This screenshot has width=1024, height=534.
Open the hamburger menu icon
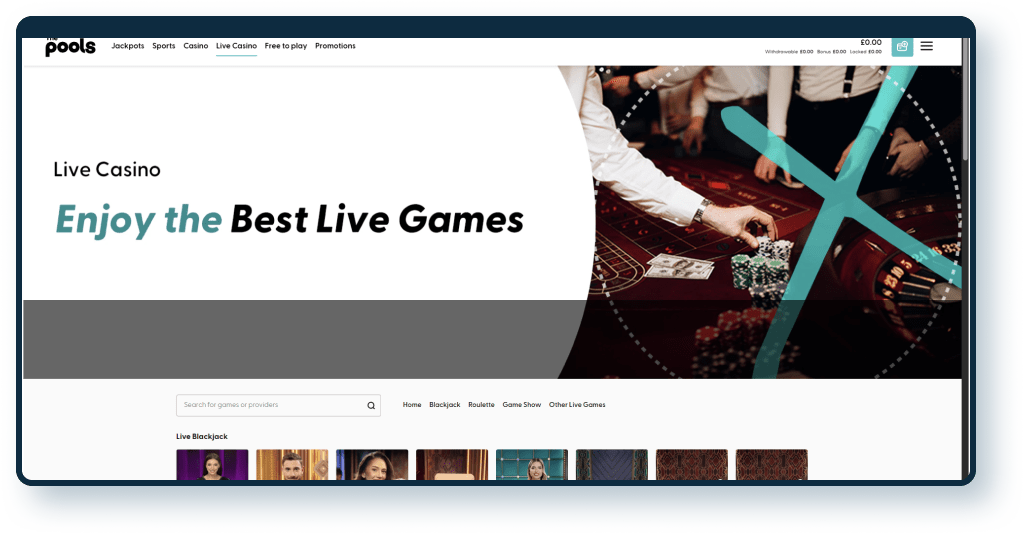(x=927, y=46)
